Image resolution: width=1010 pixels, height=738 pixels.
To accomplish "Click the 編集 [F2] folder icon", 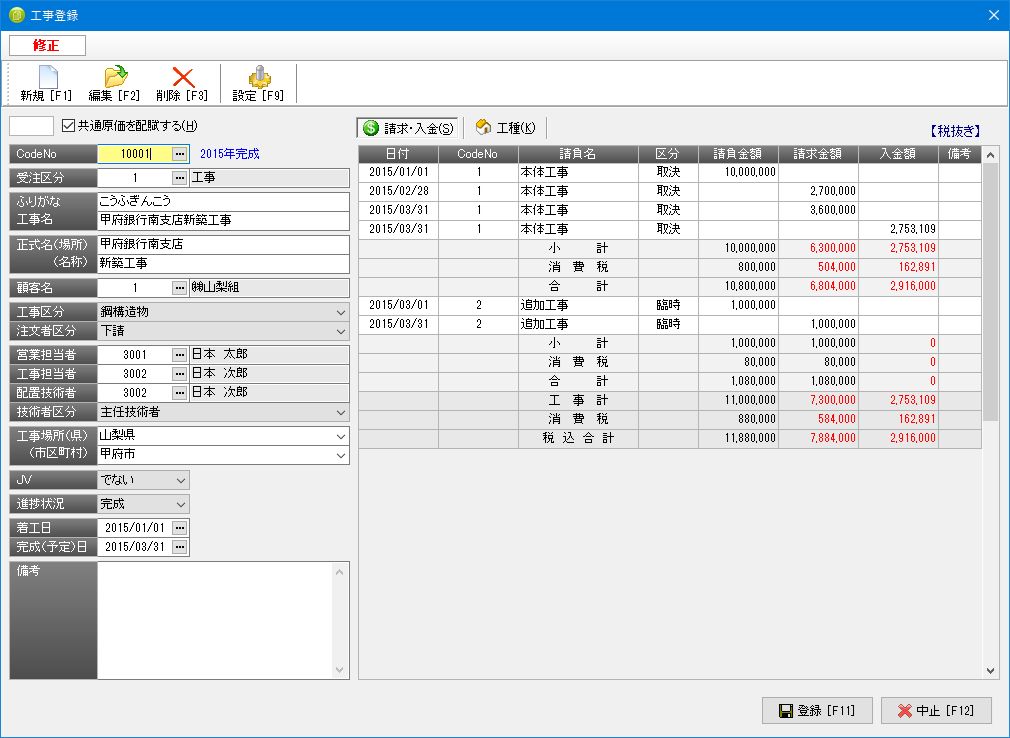I will (x=116, y=77).
